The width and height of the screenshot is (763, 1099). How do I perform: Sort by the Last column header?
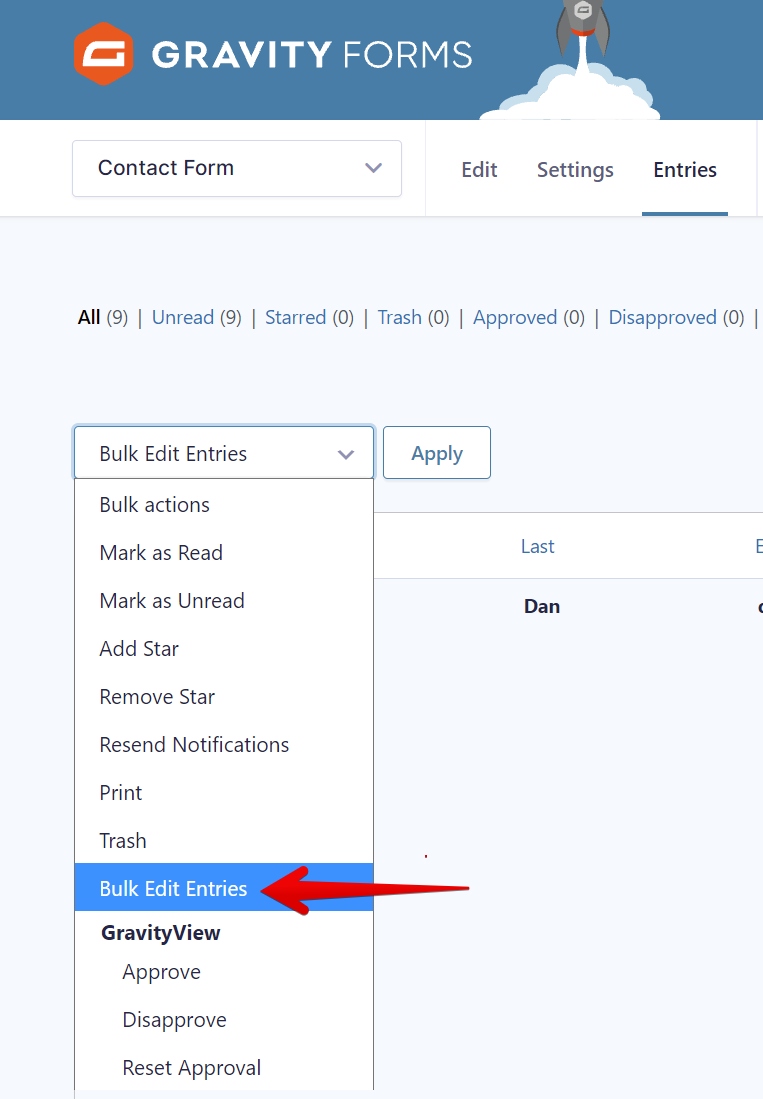click(537, 546)
